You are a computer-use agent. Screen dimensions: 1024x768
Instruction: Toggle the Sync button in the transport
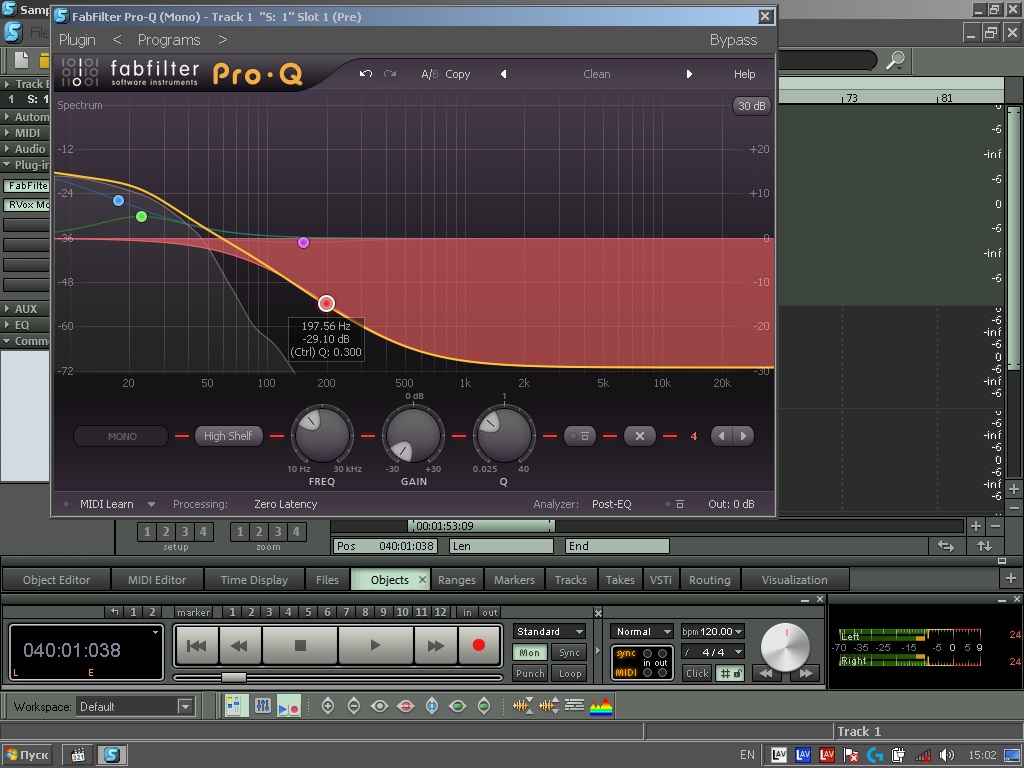coord(569,652)
